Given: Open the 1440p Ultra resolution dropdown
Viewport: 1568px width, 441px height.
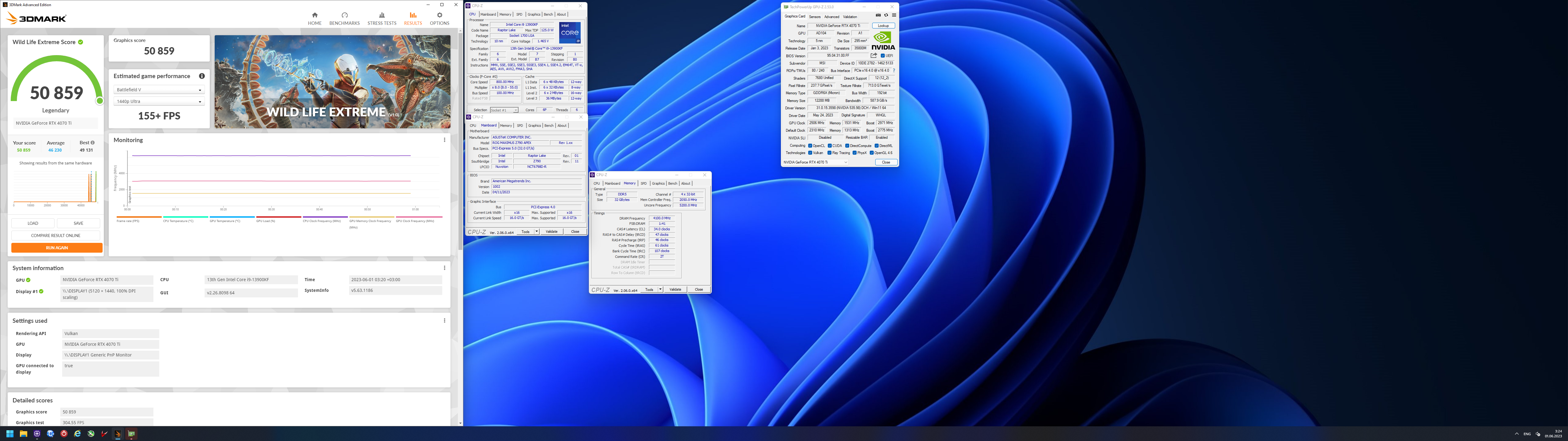Looking at the screenshot, I should 159,101.
